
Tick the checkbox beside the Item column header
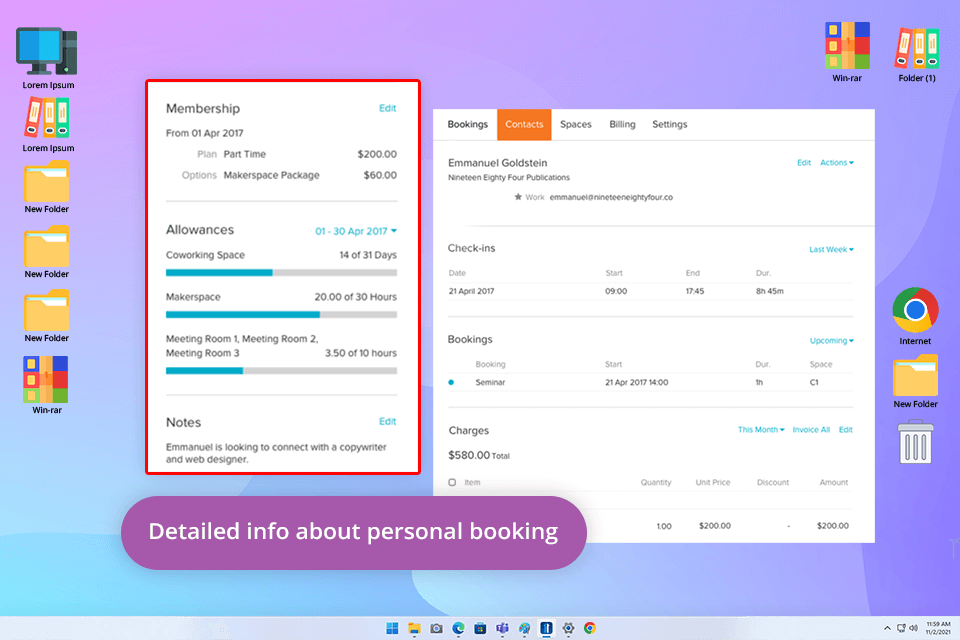(452, 483)
